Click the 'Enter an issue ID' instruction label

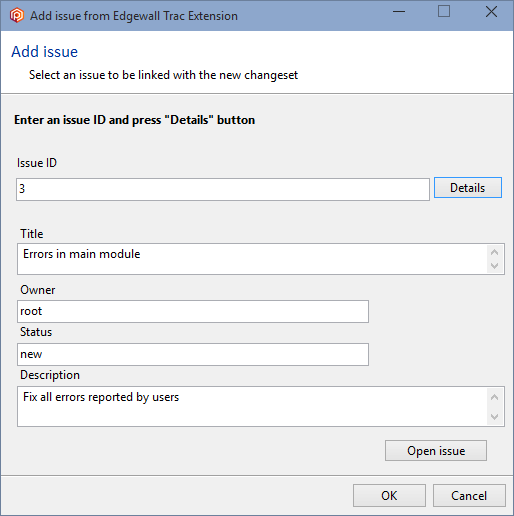coord(135,120)
